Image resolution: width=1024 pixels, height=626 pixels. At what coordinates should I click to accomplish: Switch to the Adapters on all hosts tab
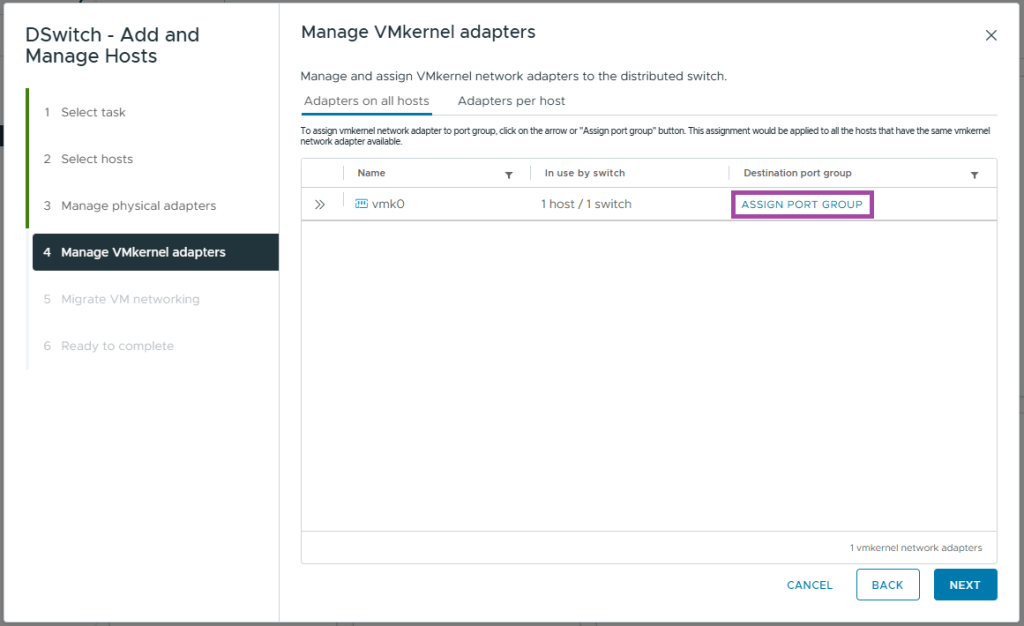tap(366, 101)
